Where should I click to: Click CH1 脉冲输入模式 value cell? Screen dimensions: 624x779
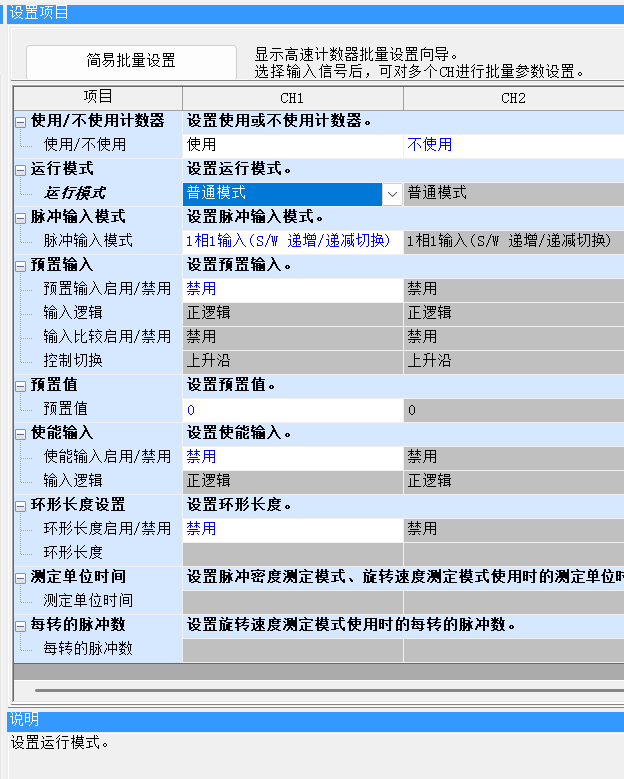point(292,241)
